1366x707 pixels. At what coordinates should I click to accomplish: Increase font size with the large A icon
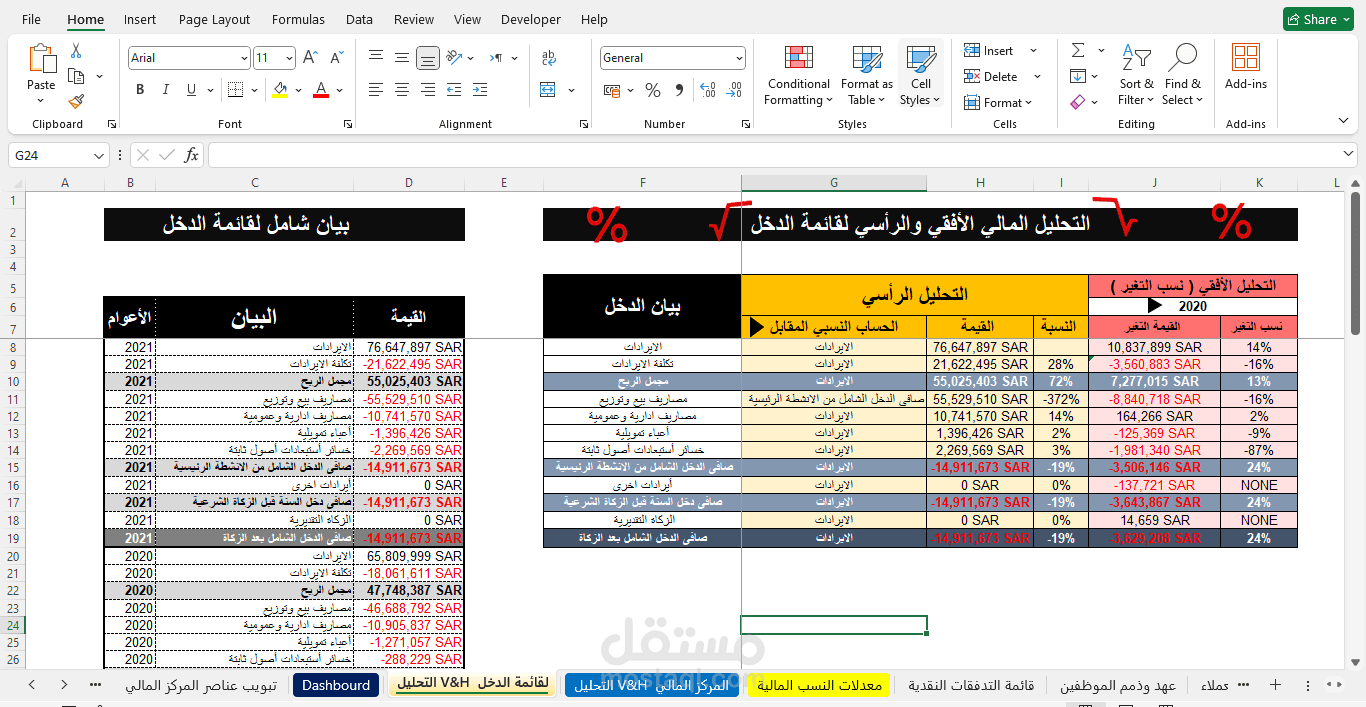tap(310, 58)
